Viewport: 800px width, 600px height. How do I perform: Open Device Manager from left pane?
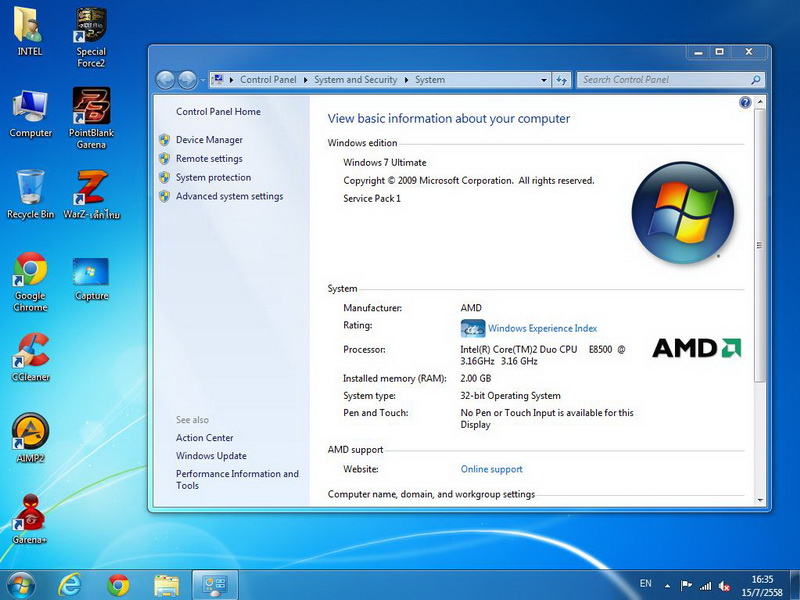pos(209,140)
